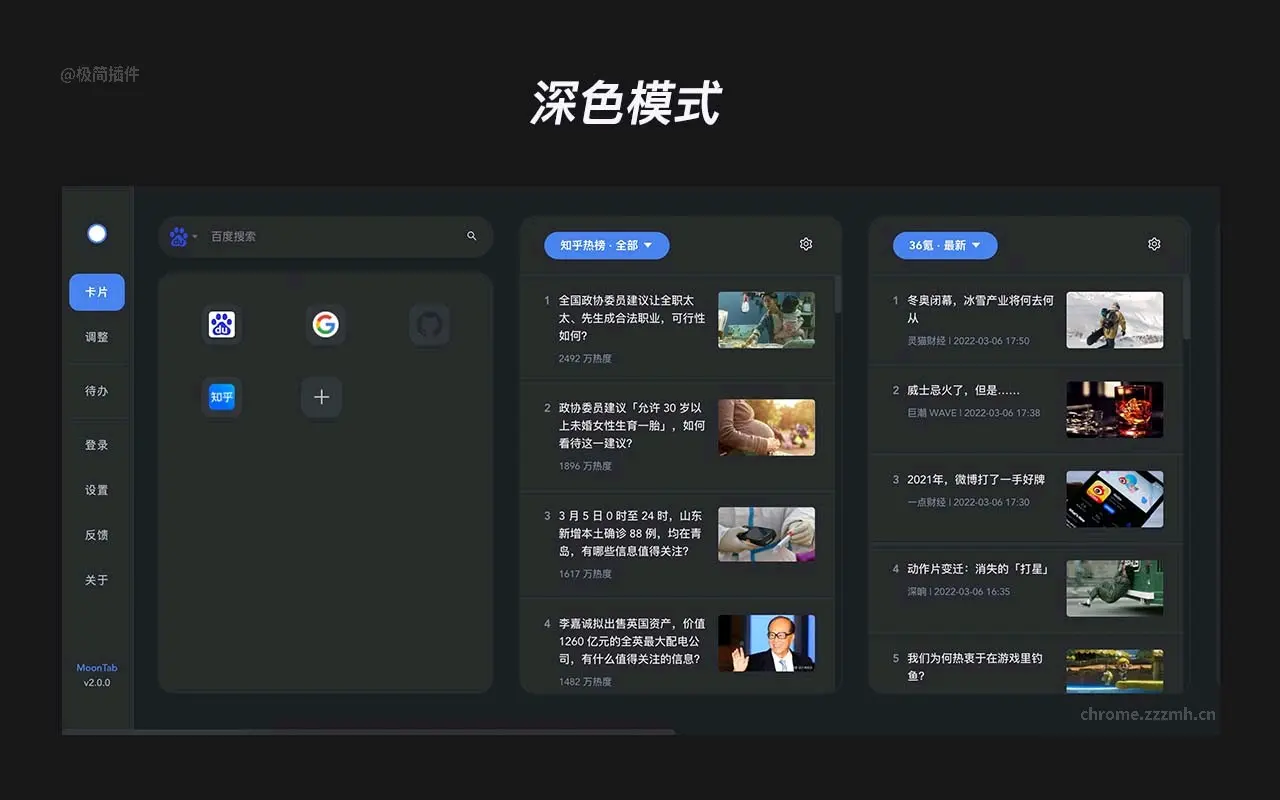Expand the search engine dropdown arrow
Image resolution: width=1280 pixels, height=800 pixels.
[x=197, y=236]
